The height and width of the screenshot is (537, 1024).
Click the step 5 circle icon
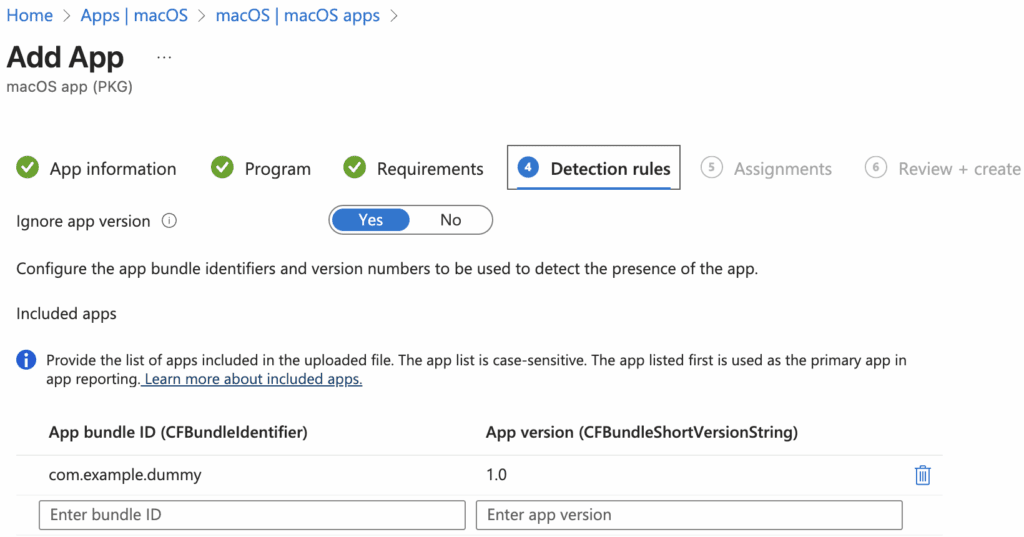pyautogui.click(x=711, y=168)
